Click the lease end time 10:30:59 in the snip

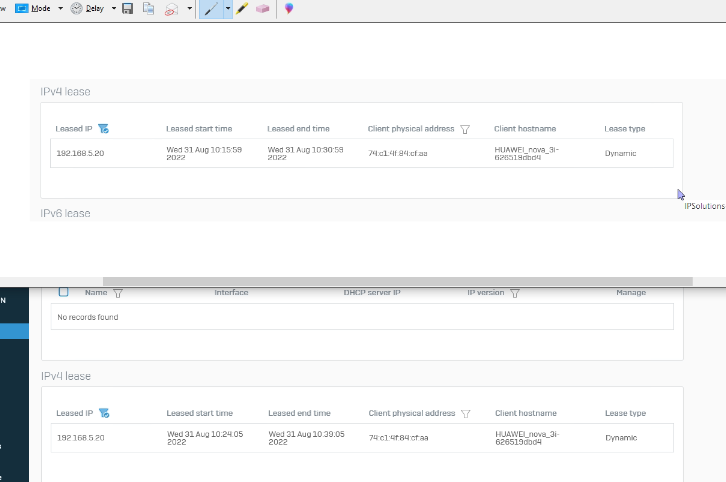pyautogui.click(x=306, y=153)
